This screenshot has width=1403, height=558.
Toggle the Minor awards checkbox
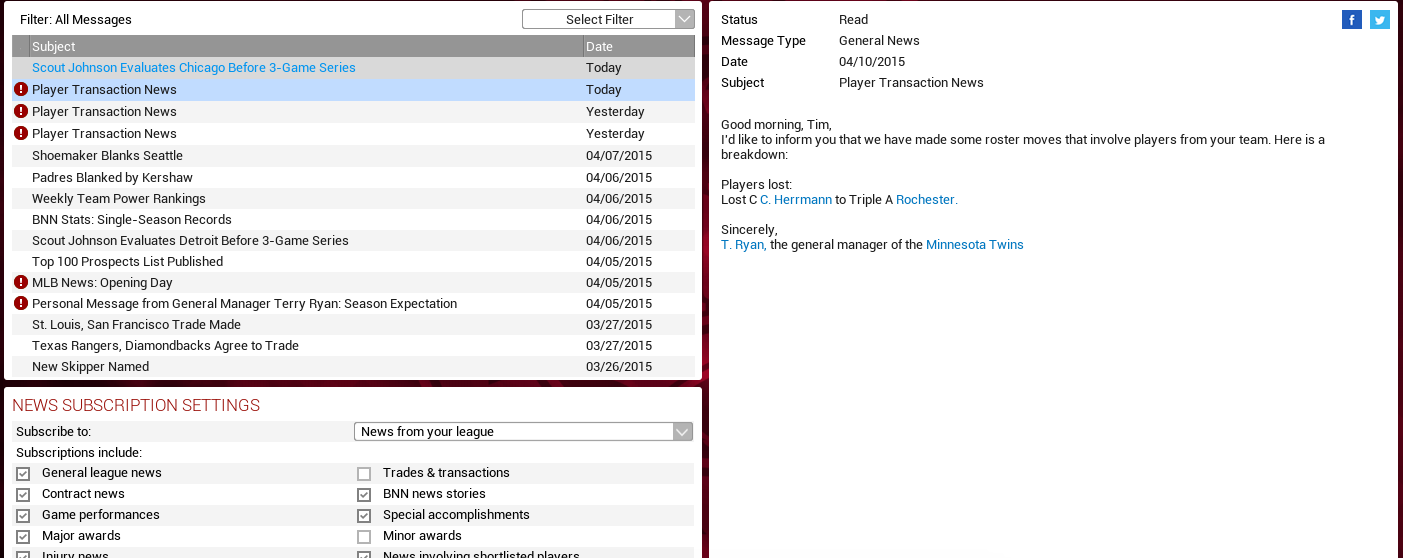(x=364, y=537)
